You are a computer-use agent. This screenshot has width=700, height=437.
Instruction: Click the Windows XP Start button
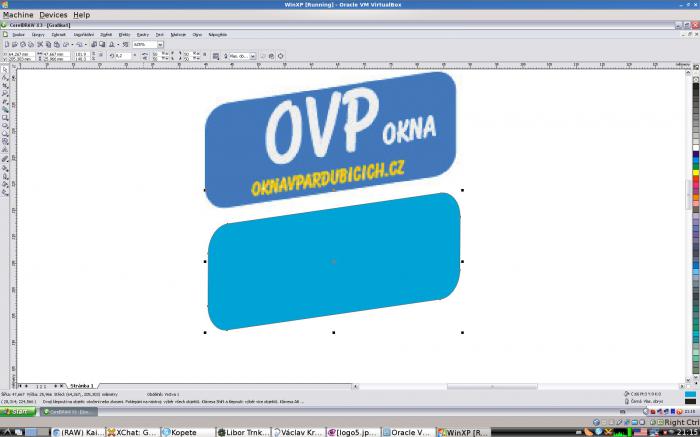tap(18, 412)
